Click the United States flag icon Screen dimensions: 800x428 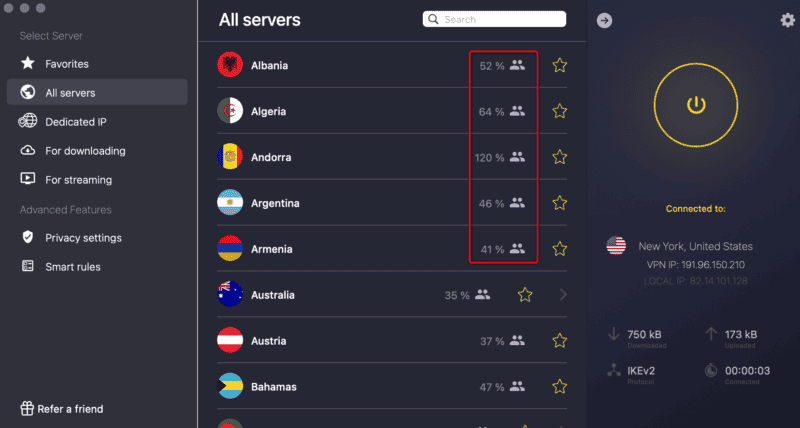pos(616,246)
